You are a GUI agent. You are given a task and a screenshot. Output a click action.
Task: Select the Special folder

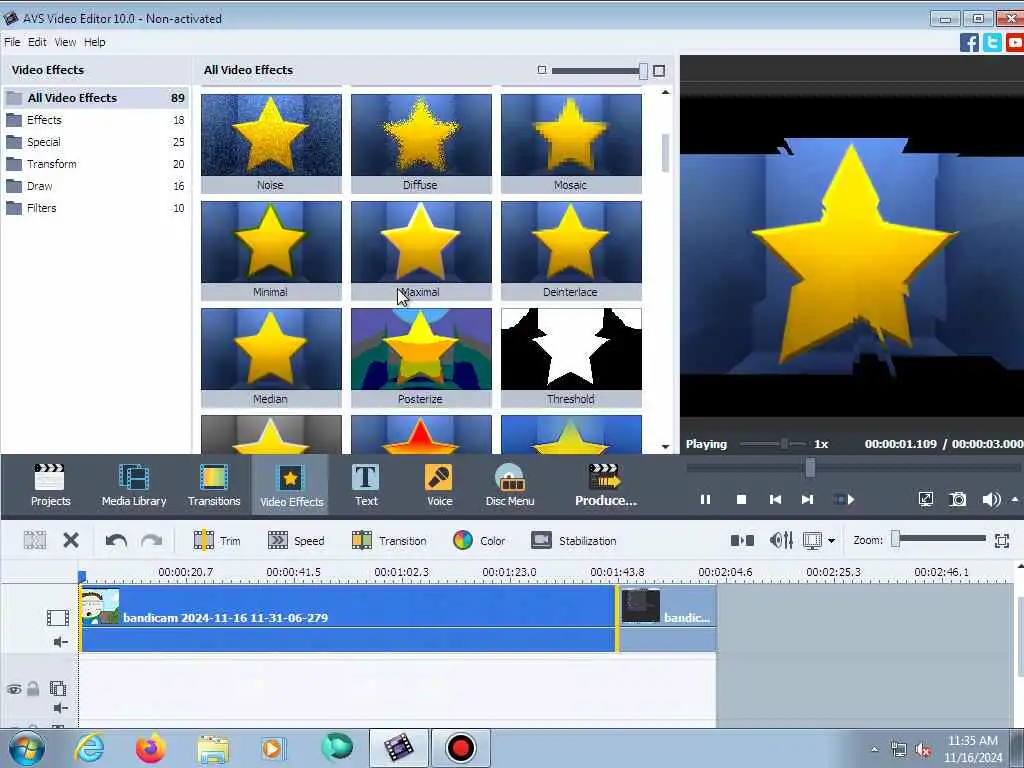[x=96, y=142]
